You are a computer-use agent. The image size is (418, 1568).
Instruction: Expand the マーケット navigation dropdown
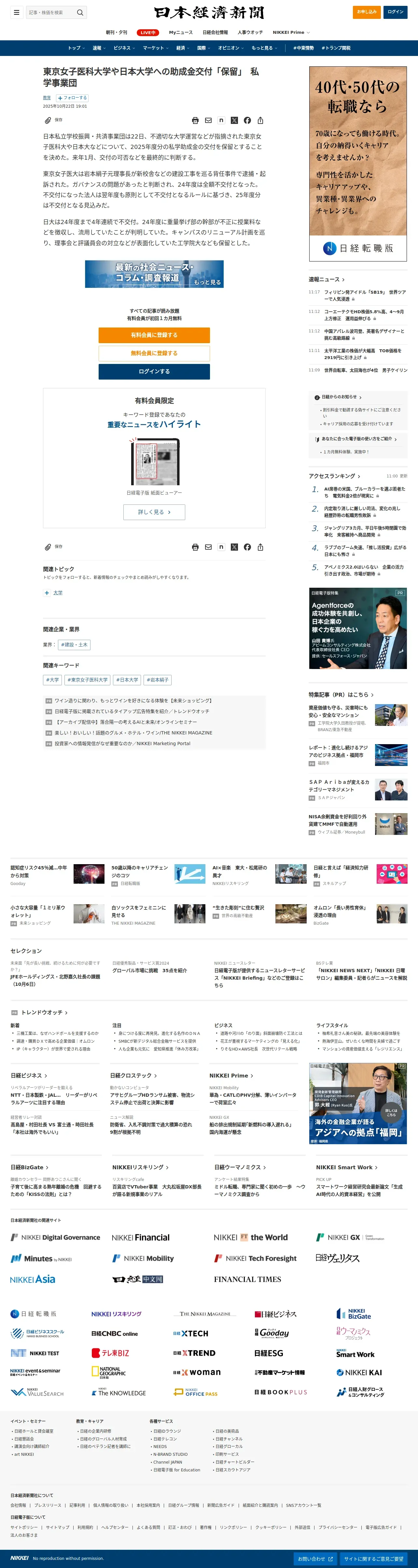tap(156, 48)
